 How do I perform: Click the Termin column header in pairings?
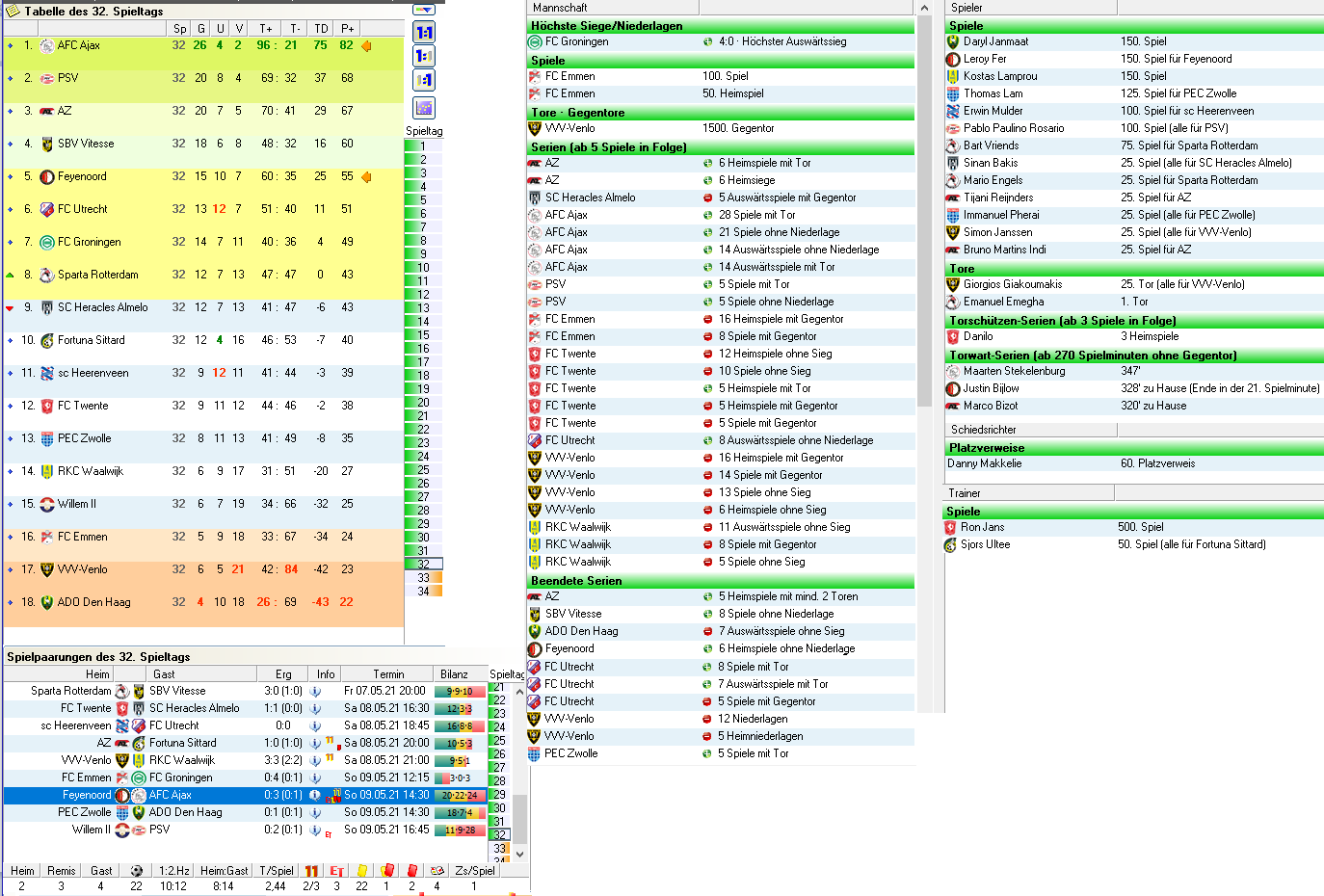pyautogui.click(x=388, y=674)
